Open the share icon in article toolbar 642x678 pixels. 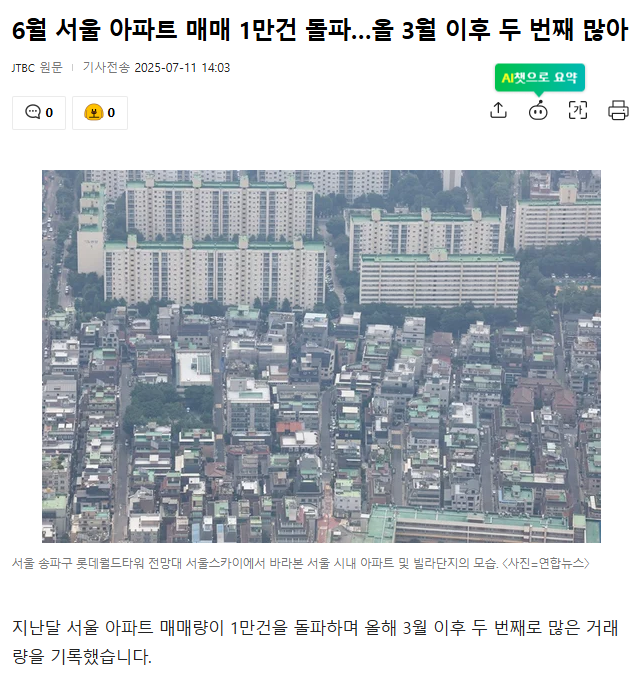tap(498, 110)
